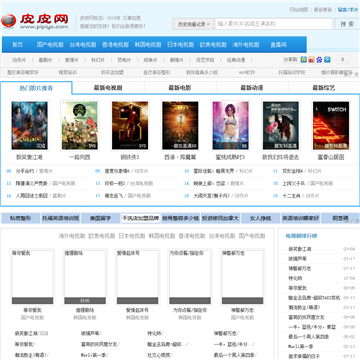Open 日本电视剧 in the blue navigation bar
360x360 pixels.
click(180, 45)
